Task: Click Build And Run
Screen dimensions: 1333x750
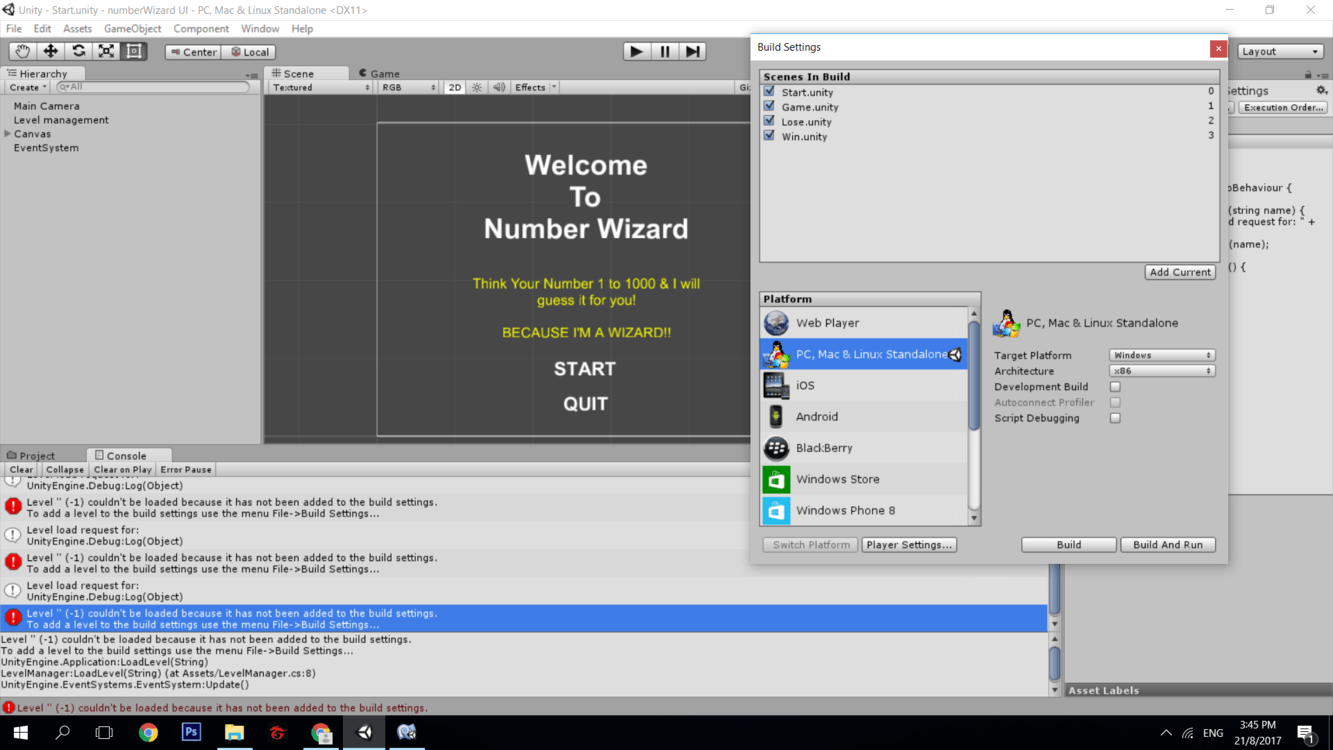Action: tap(1167, 544)
